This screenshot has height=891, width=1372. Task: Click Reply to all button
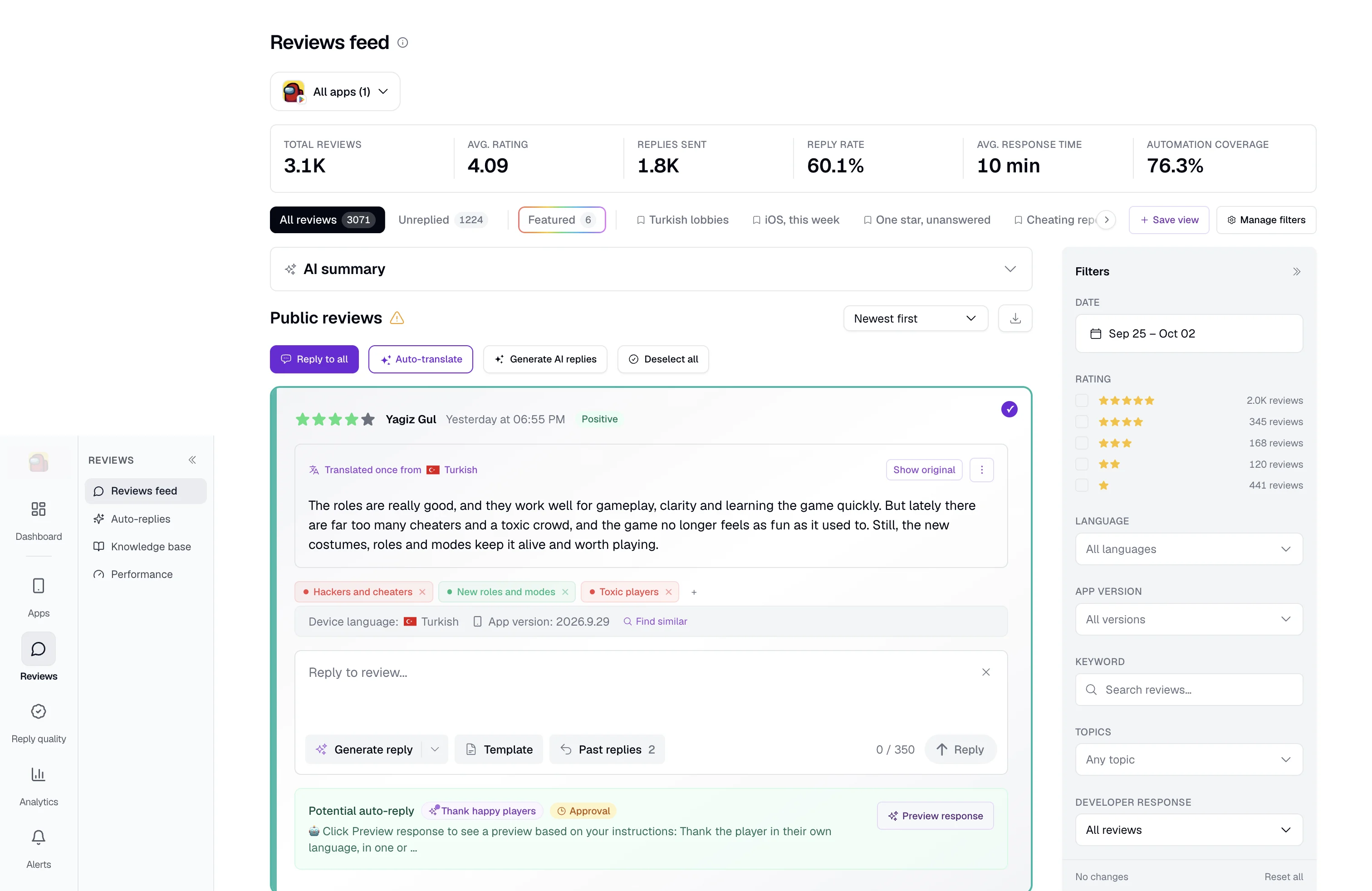(314, 359)
